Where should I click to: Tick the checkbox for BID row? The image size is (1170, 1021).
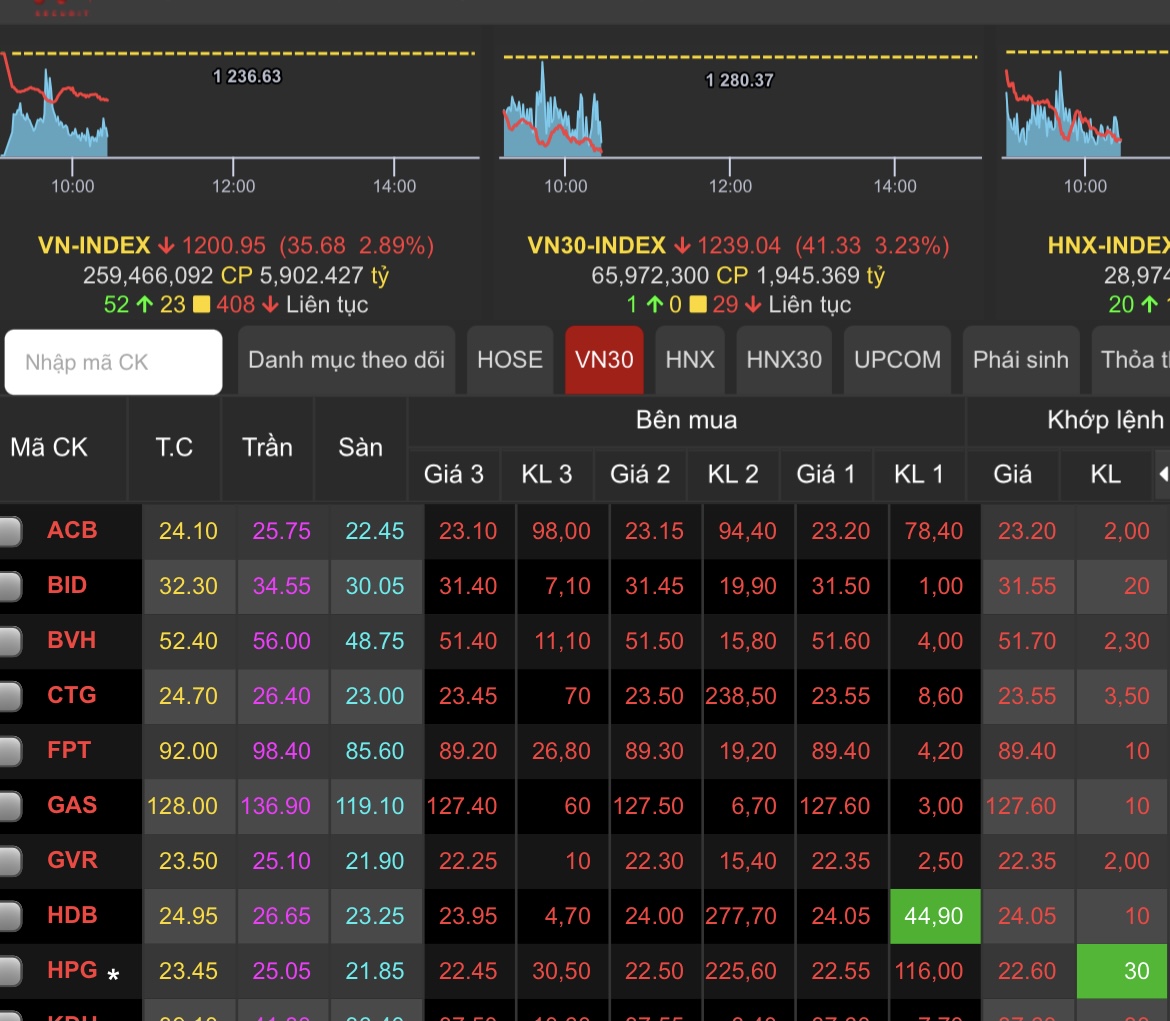pos(10,586)
